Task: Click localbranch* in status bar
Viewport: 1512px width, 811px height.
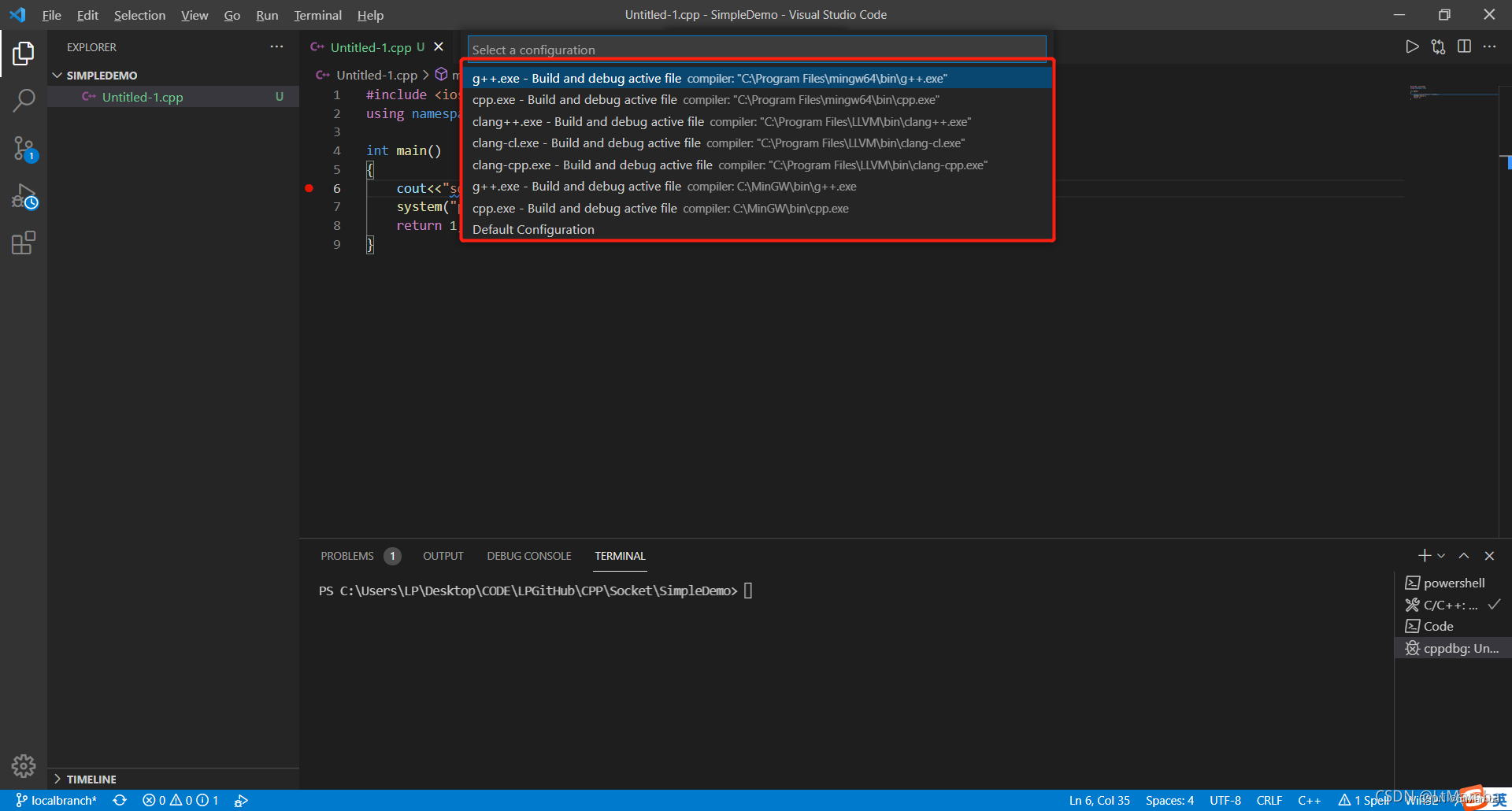Action: tap(56, 800)
